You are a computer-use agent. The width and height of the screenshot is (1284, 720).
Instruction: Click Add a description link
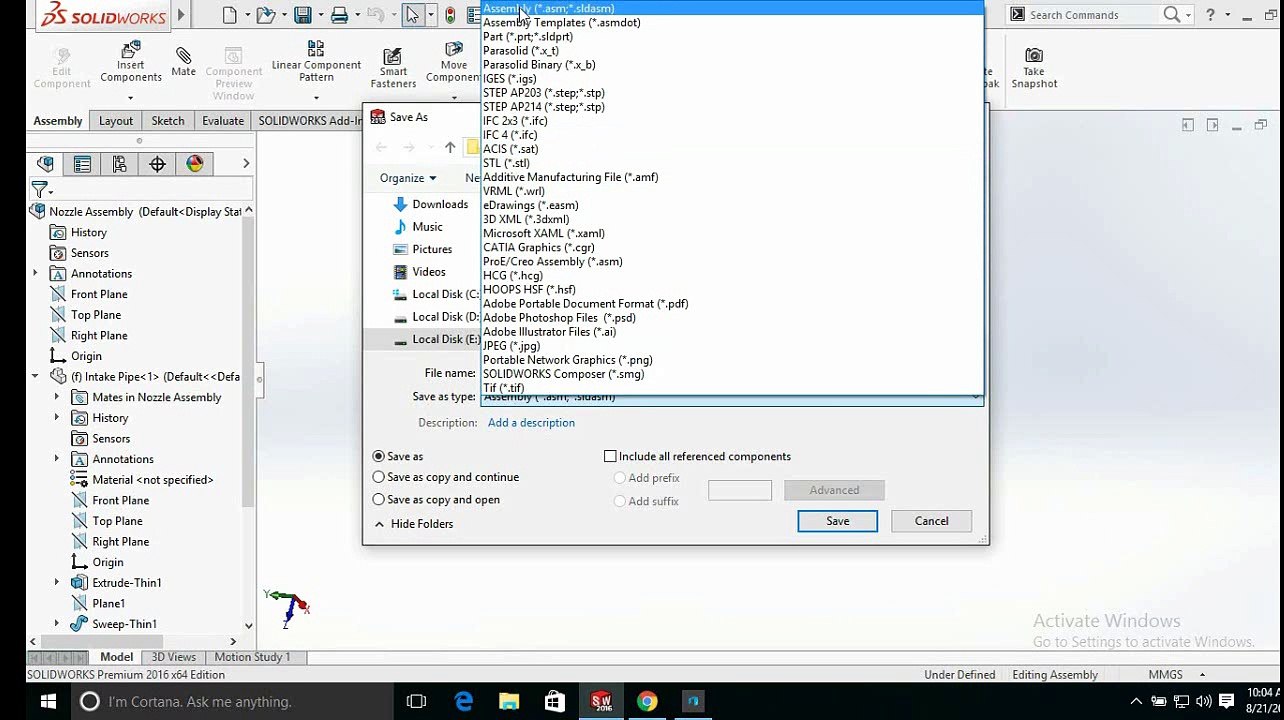point(531,423)
